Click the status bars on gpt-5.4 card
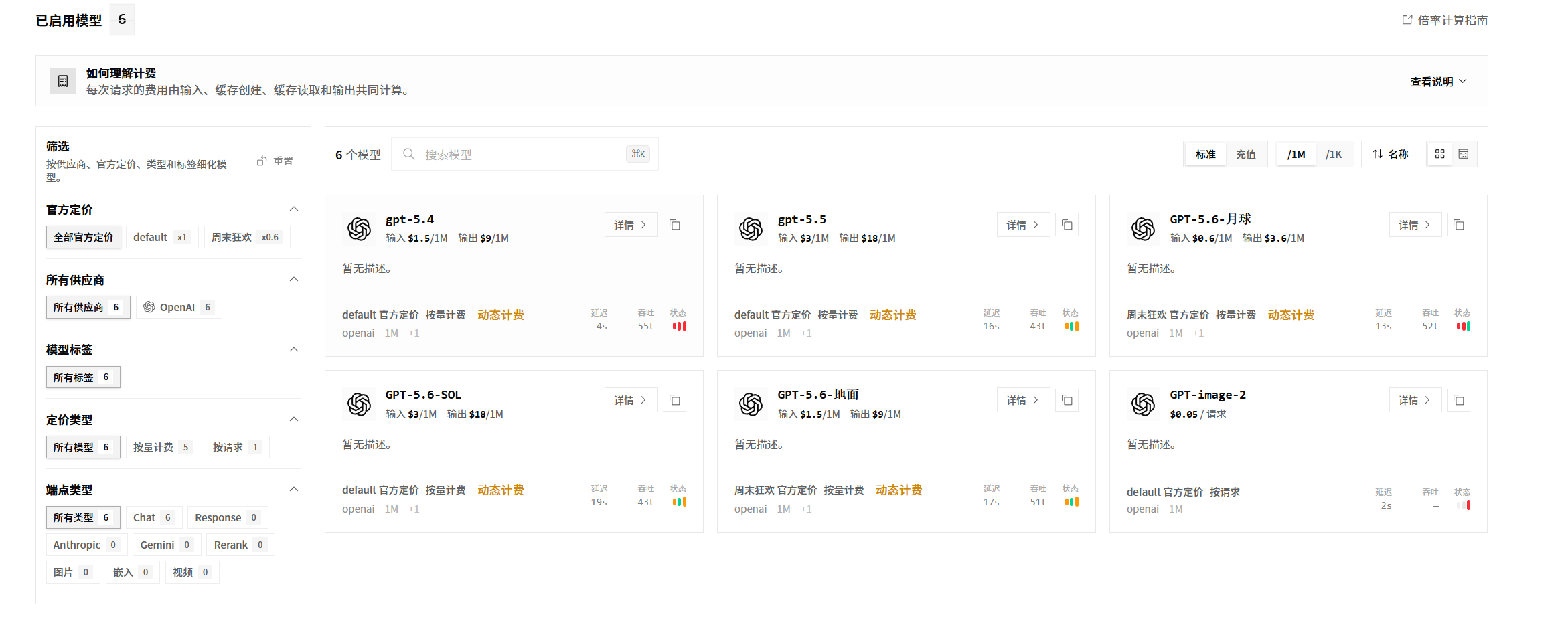1568x627 pixels. pos(680,327)
